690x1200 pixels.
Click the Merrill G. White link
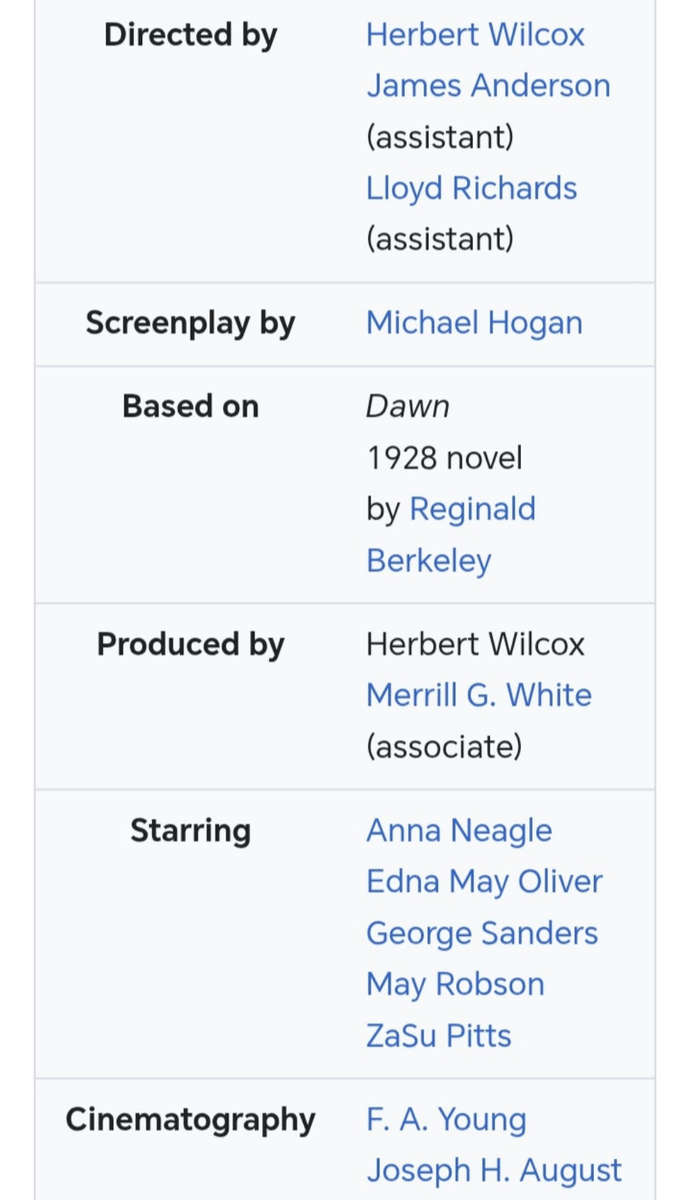[x=478, y=695]
